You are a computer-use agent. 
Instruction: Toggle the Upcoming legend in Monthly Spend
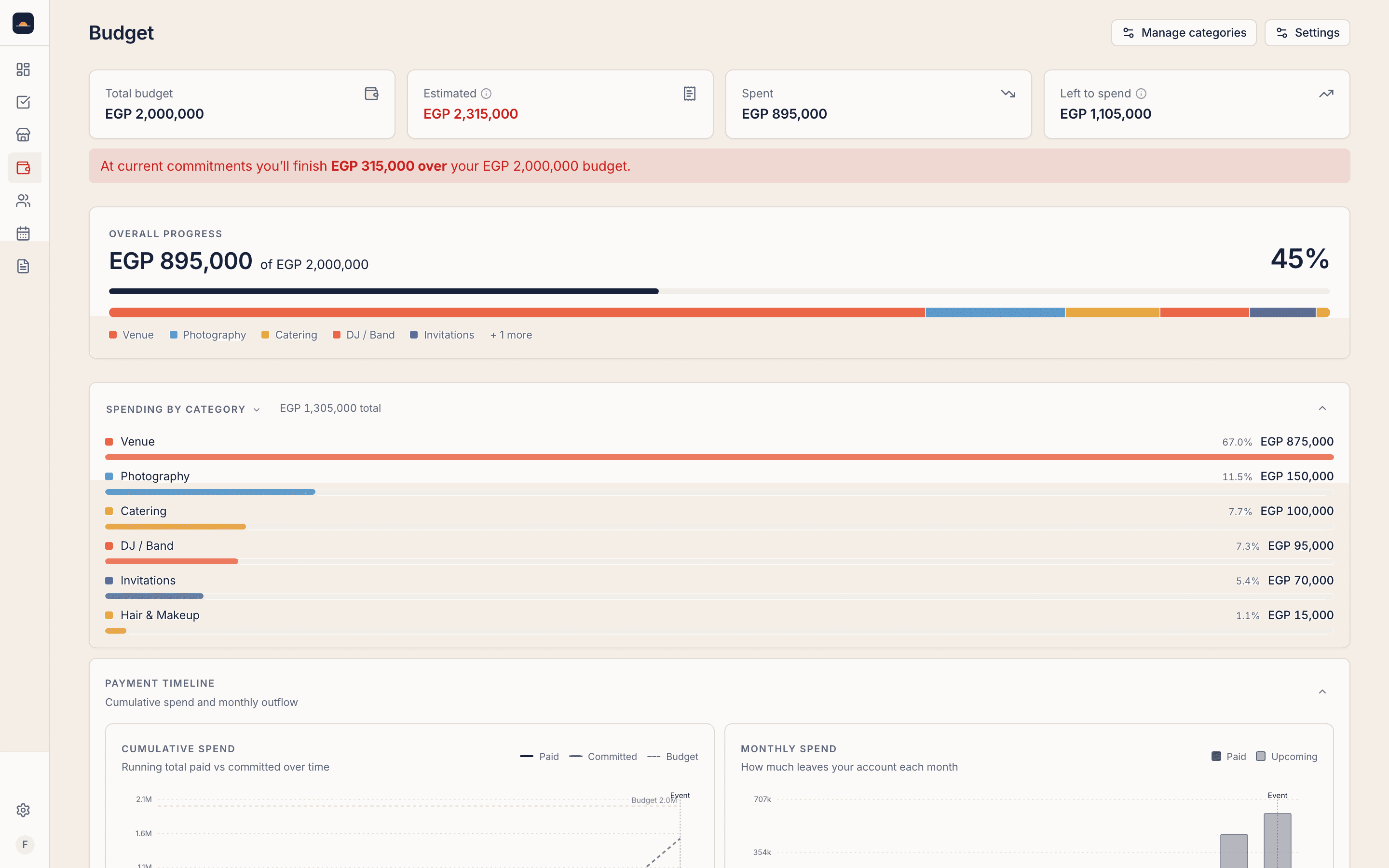point(1286,757)
